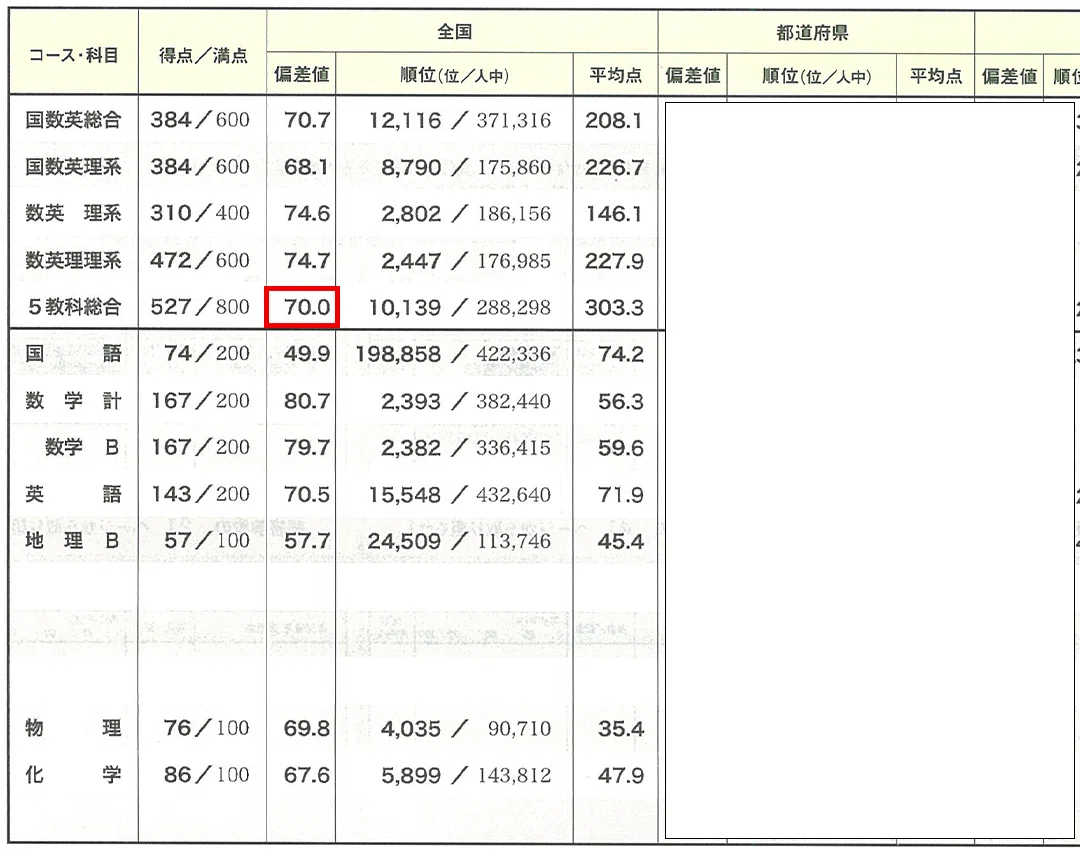The image size is (1080, 850).
Task: Click the score 527／800
Action: [x=200, y=307]
